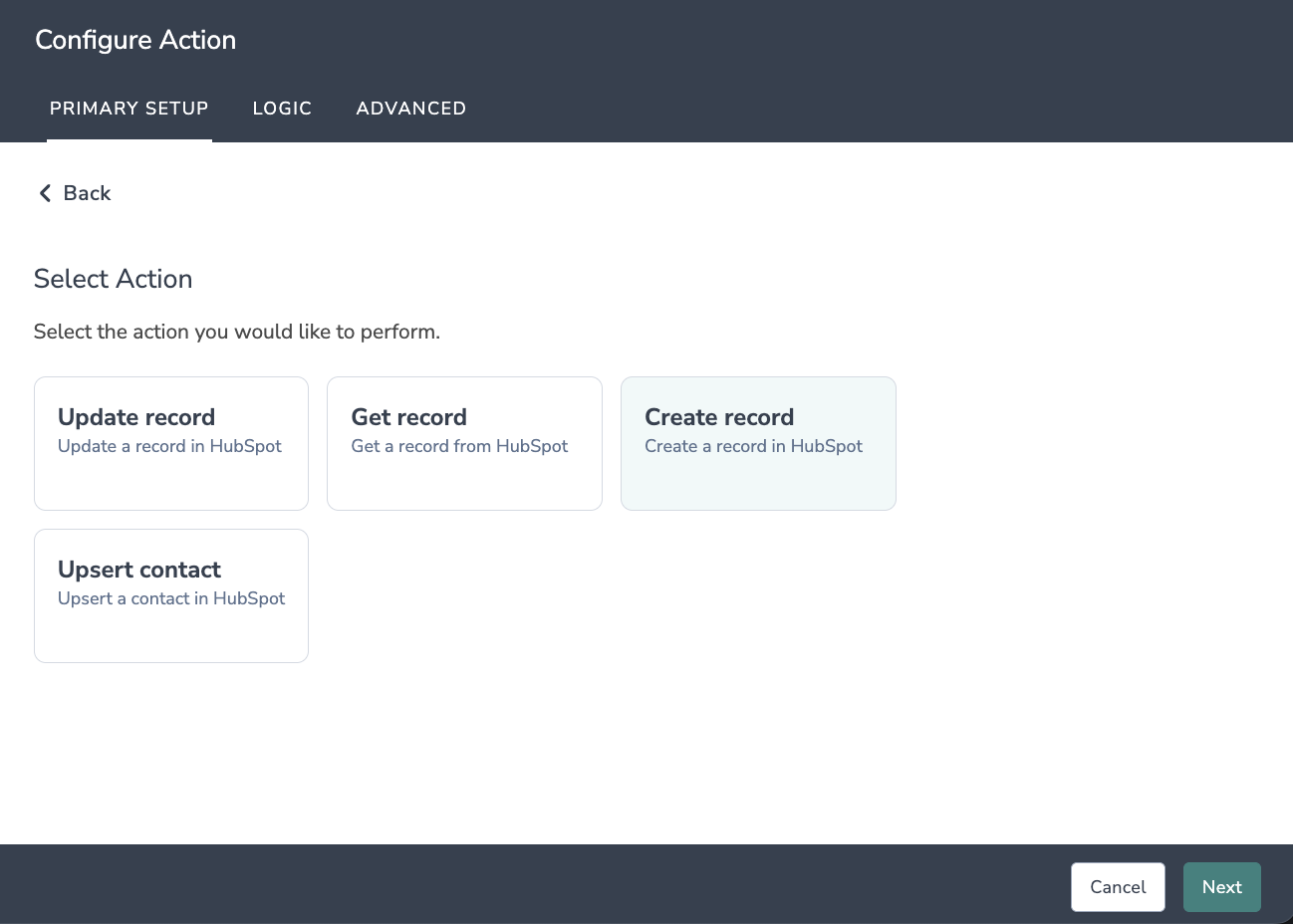The width and height of the screenshot is (1293, 924).
Task: Switch to the Primary Setup tab
Action: tap(129, 109)
